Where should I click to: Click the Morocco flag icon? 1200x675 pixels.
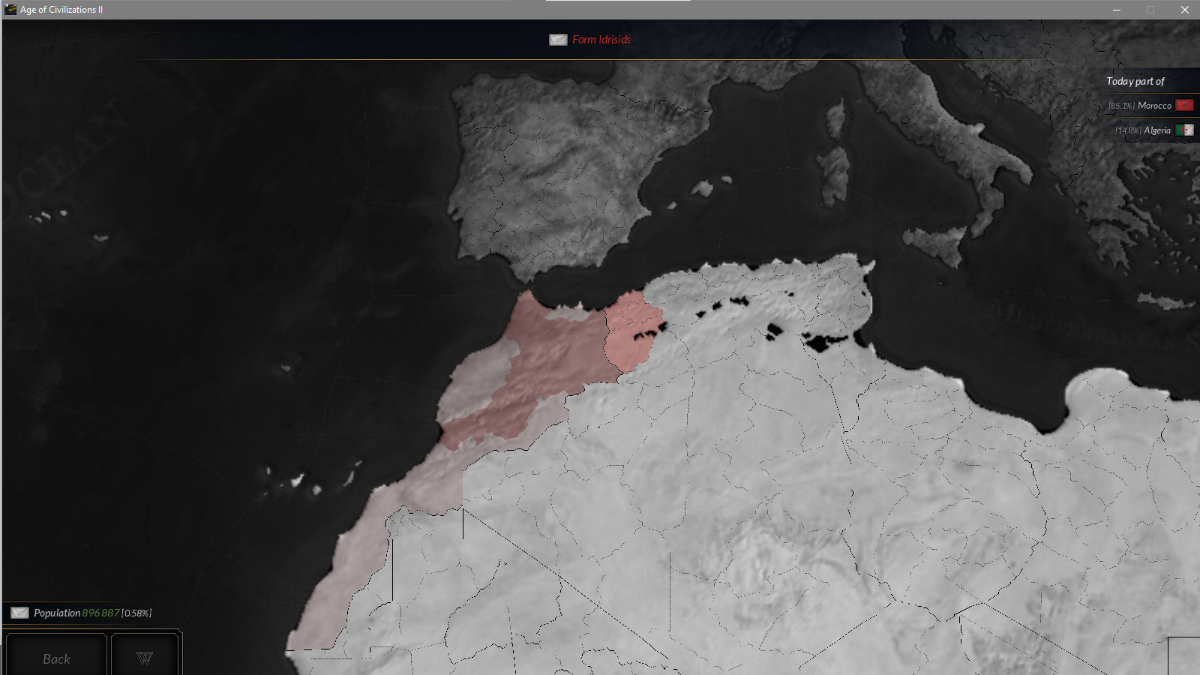(1185, 105)
